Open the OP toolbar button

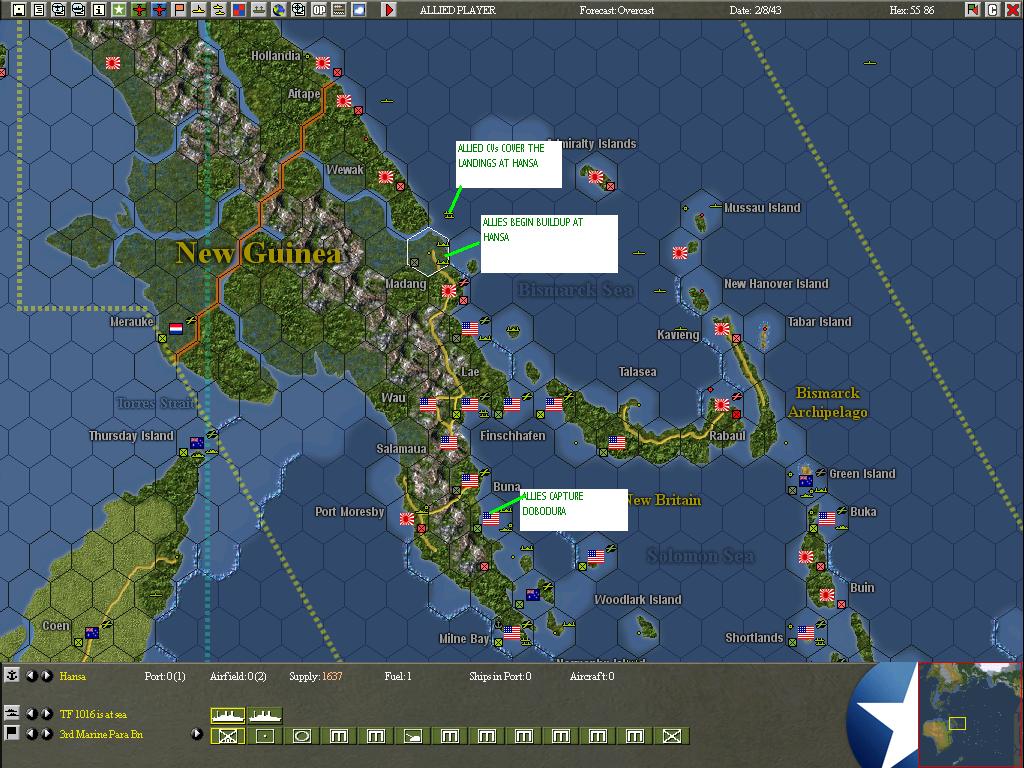coord(319,10)
